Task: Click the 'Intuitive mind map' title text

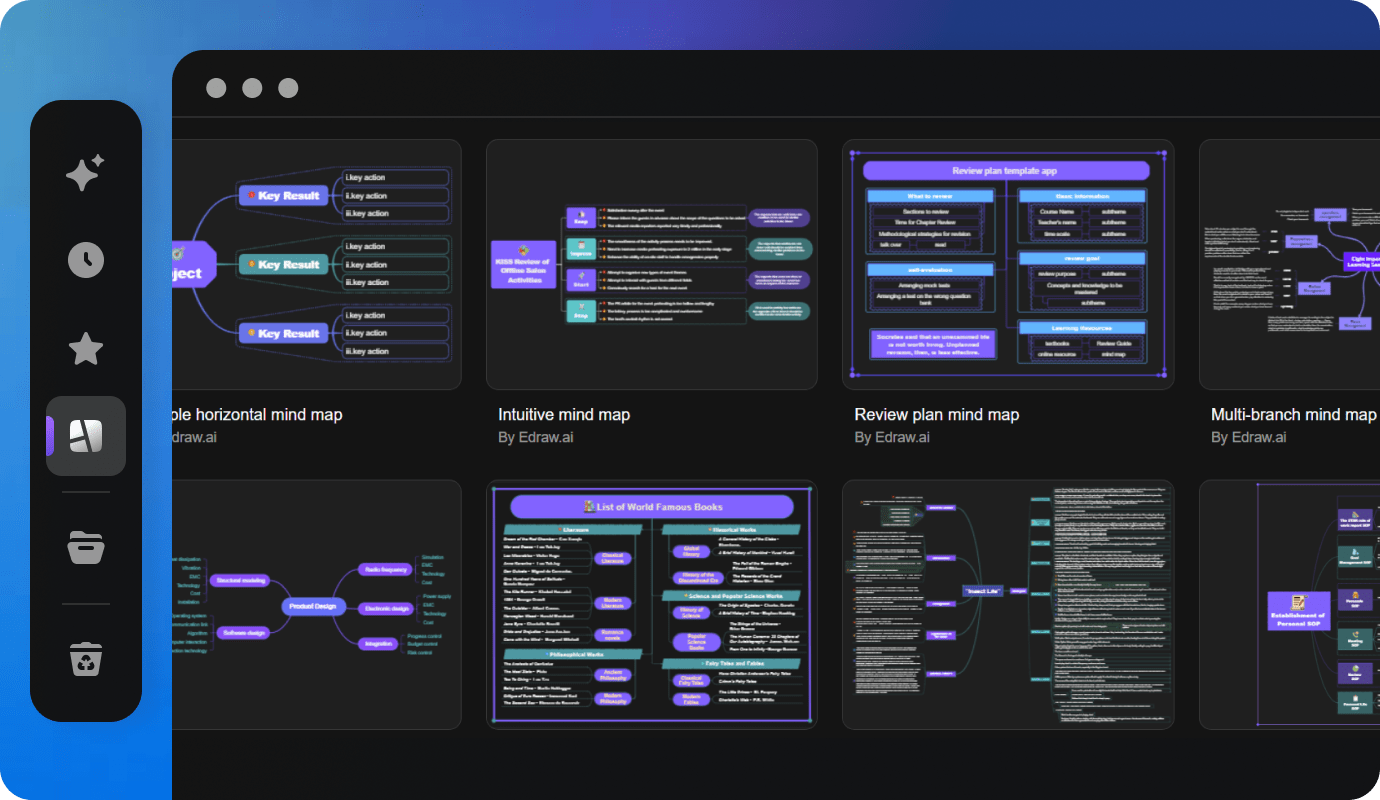Action: pyautogui.click(x=564, y=414)
